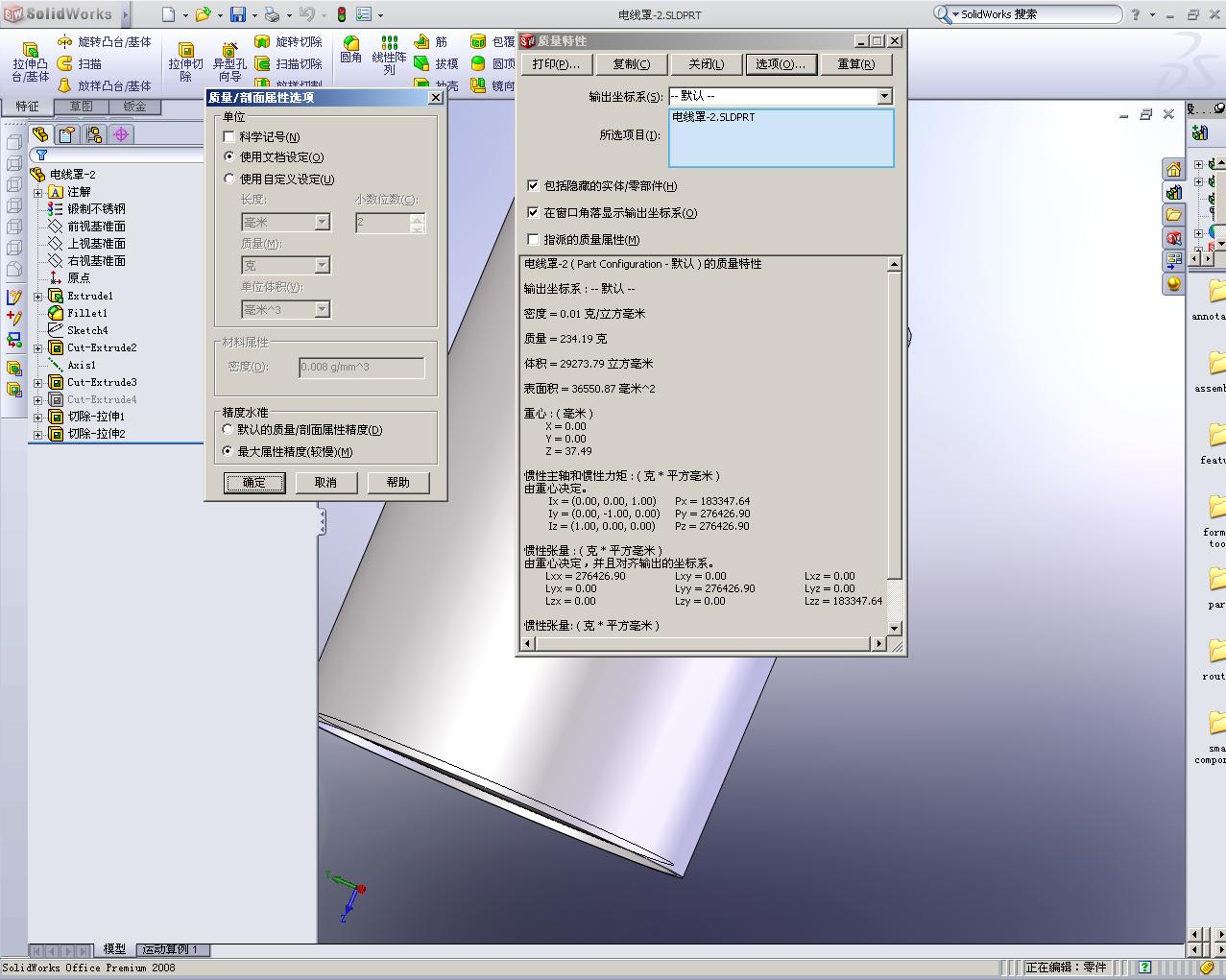Expand the Cut-Extrude3 feature node
The image size is (1226, 980).
pos(38,382)
